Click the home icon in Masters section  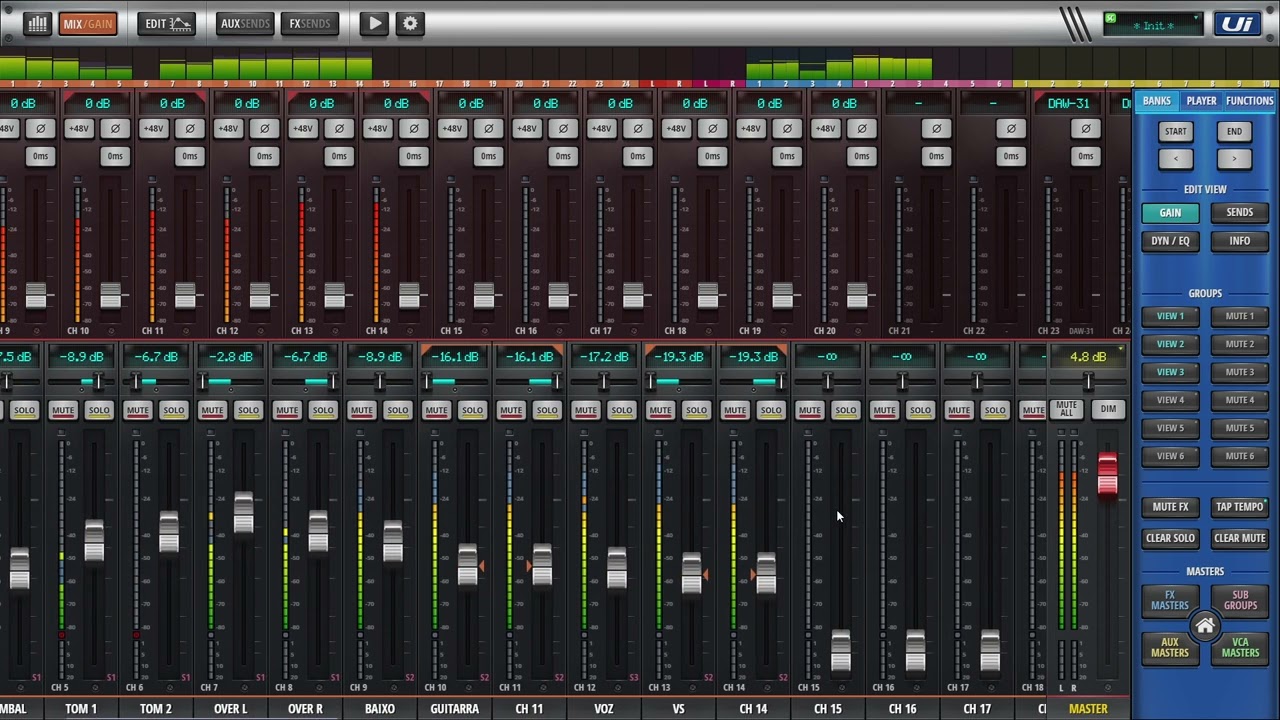[1205, 627]
